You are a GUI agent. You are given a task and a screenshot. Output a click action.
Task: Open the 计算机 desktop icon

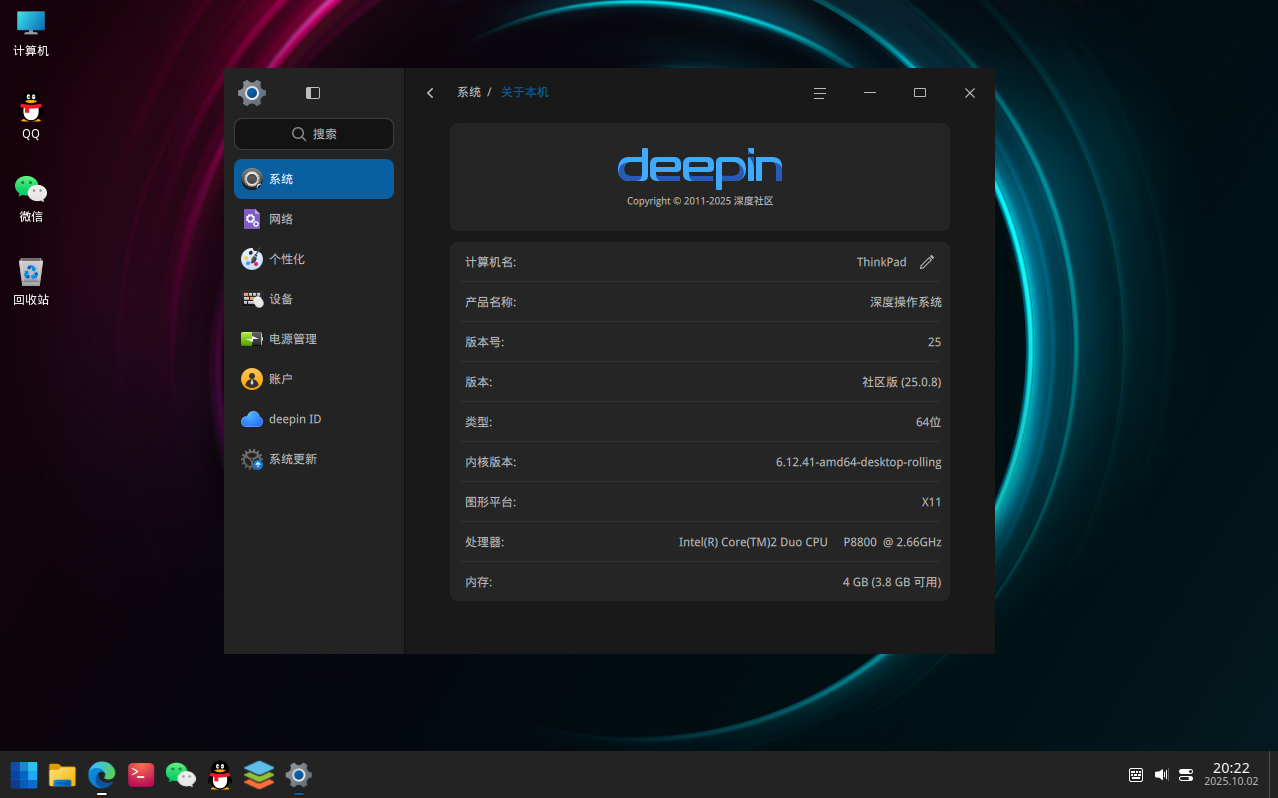tap(31, 33)
